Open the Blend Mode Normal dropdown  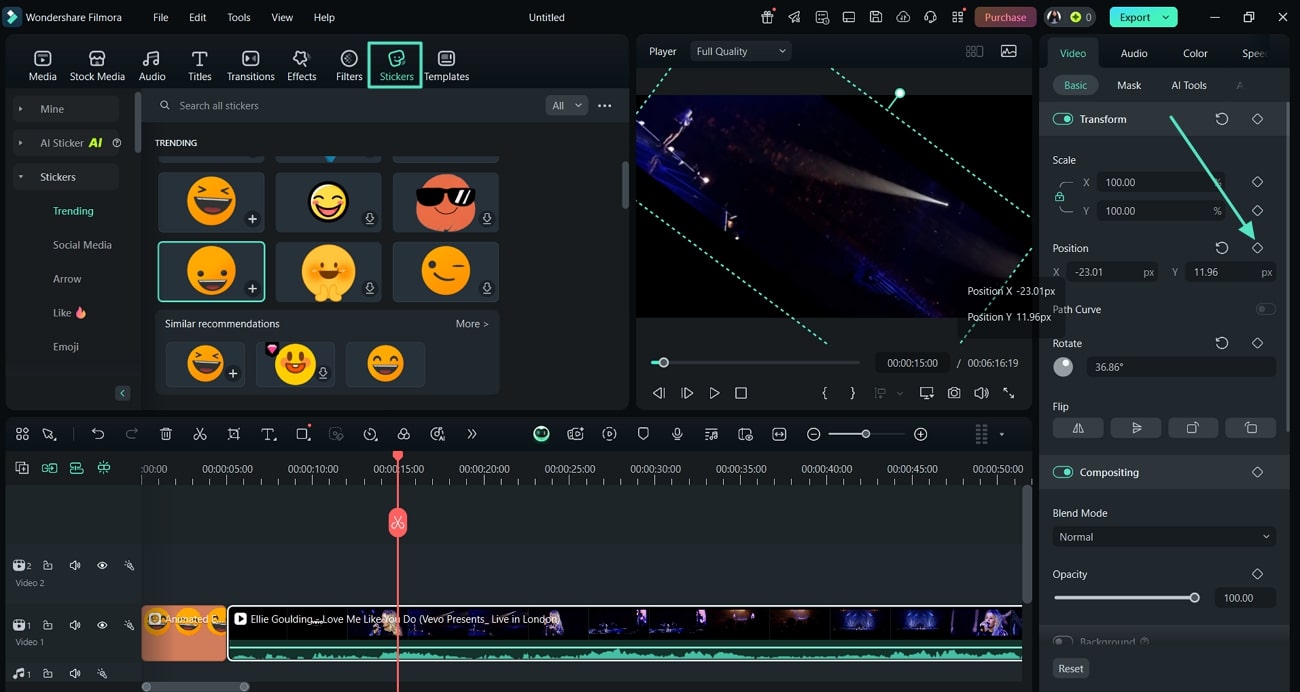1164,537
